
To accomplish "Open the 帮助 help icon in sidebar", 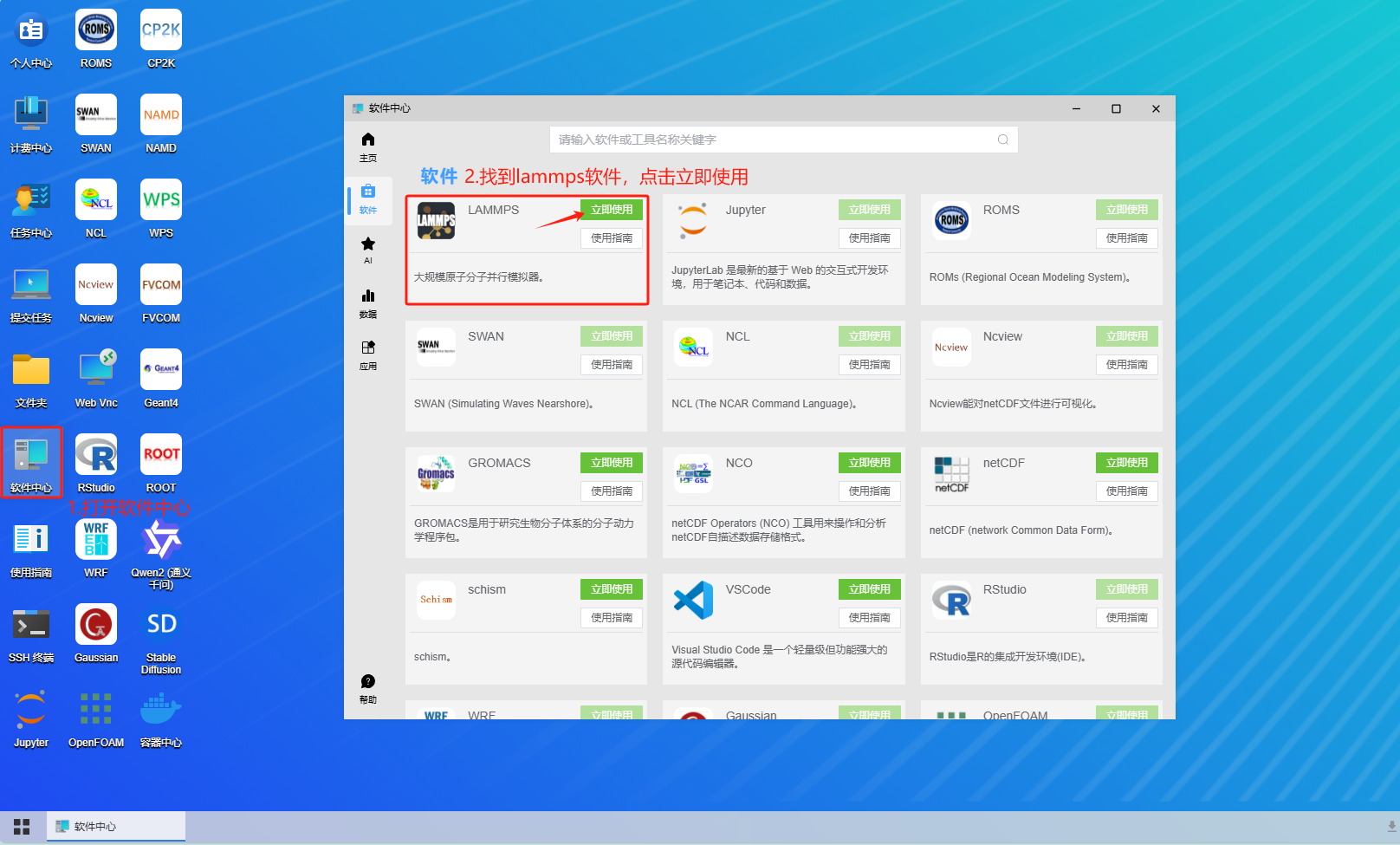I will tap(368, 689).
